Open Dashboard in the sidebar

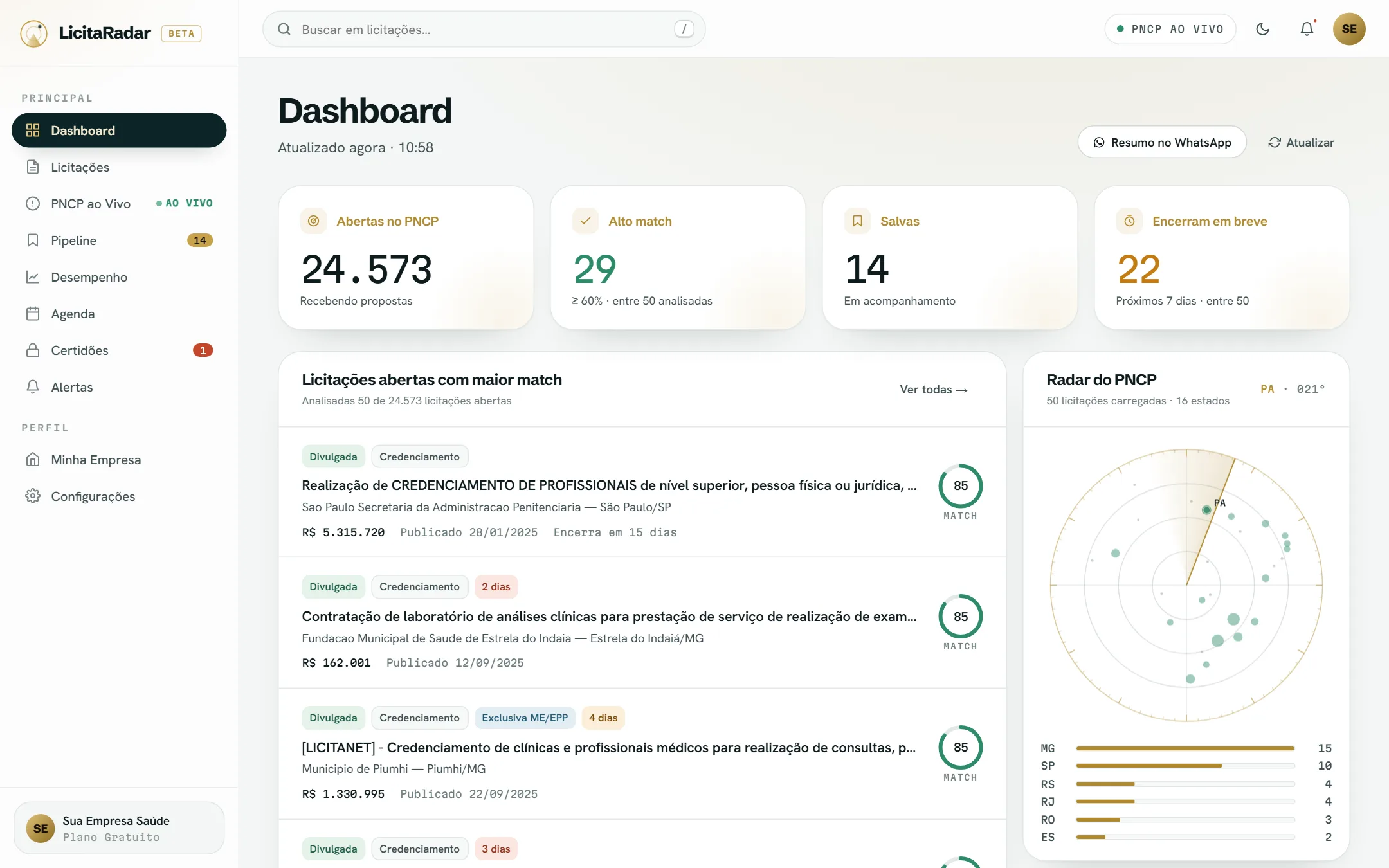pos(119,131)
